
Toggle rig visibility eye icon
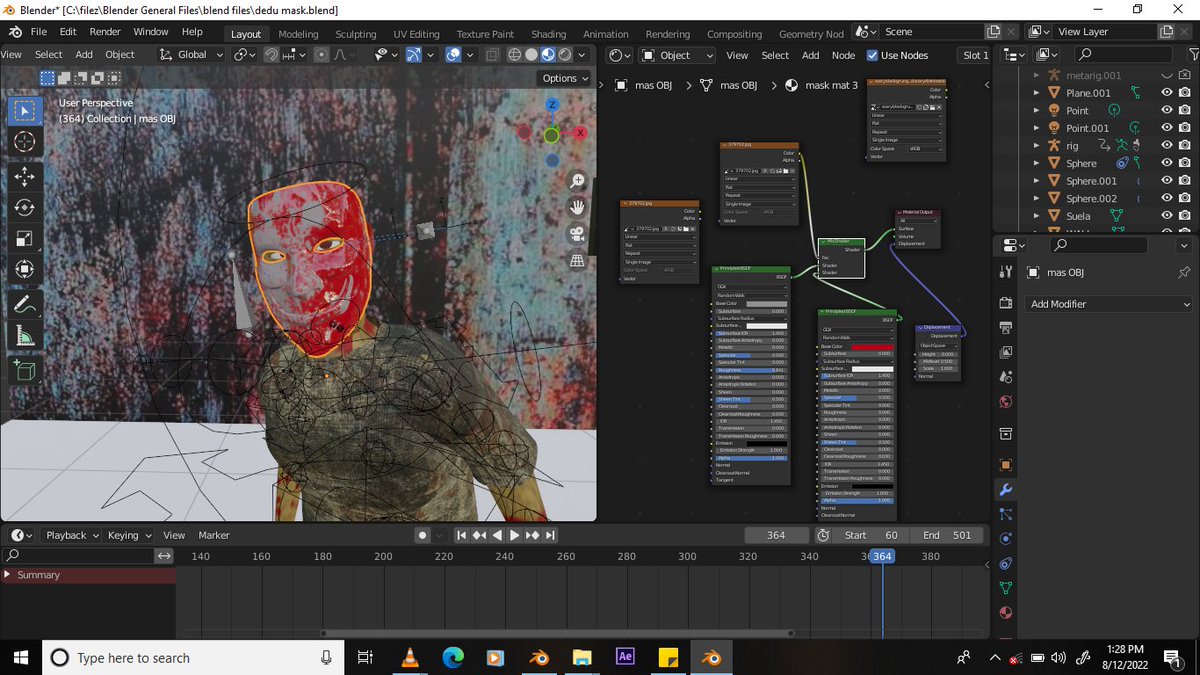1166,146
